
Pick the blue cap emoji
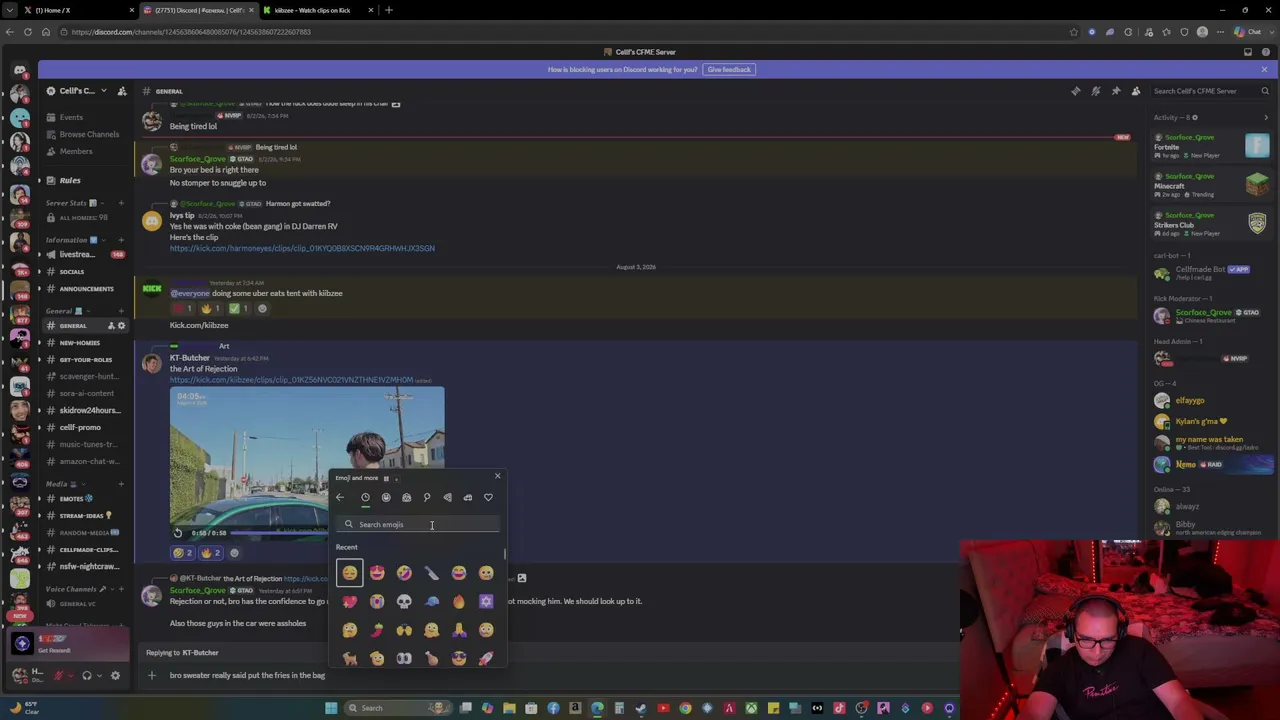click(431, 601)
